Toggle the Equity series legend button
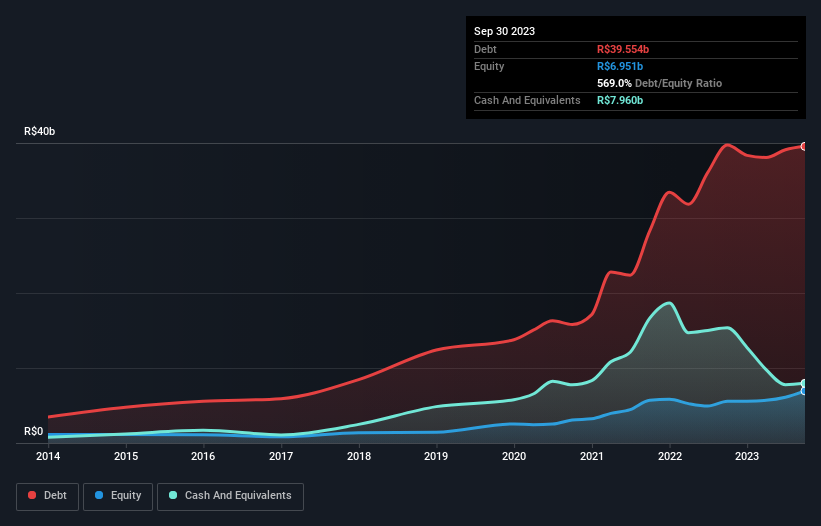Screen dimensions: 821x526 (118, 496)
